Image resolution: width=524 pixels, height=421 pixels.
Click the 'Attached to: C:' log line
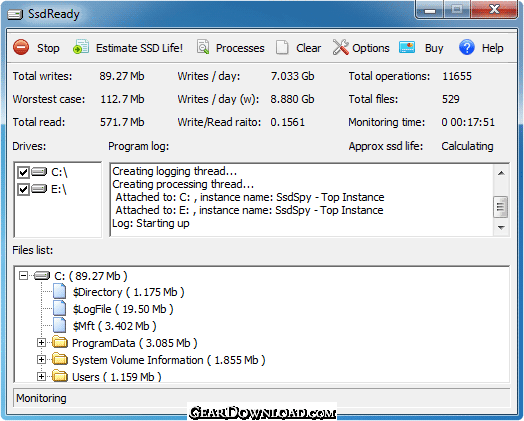click(250, 197)
